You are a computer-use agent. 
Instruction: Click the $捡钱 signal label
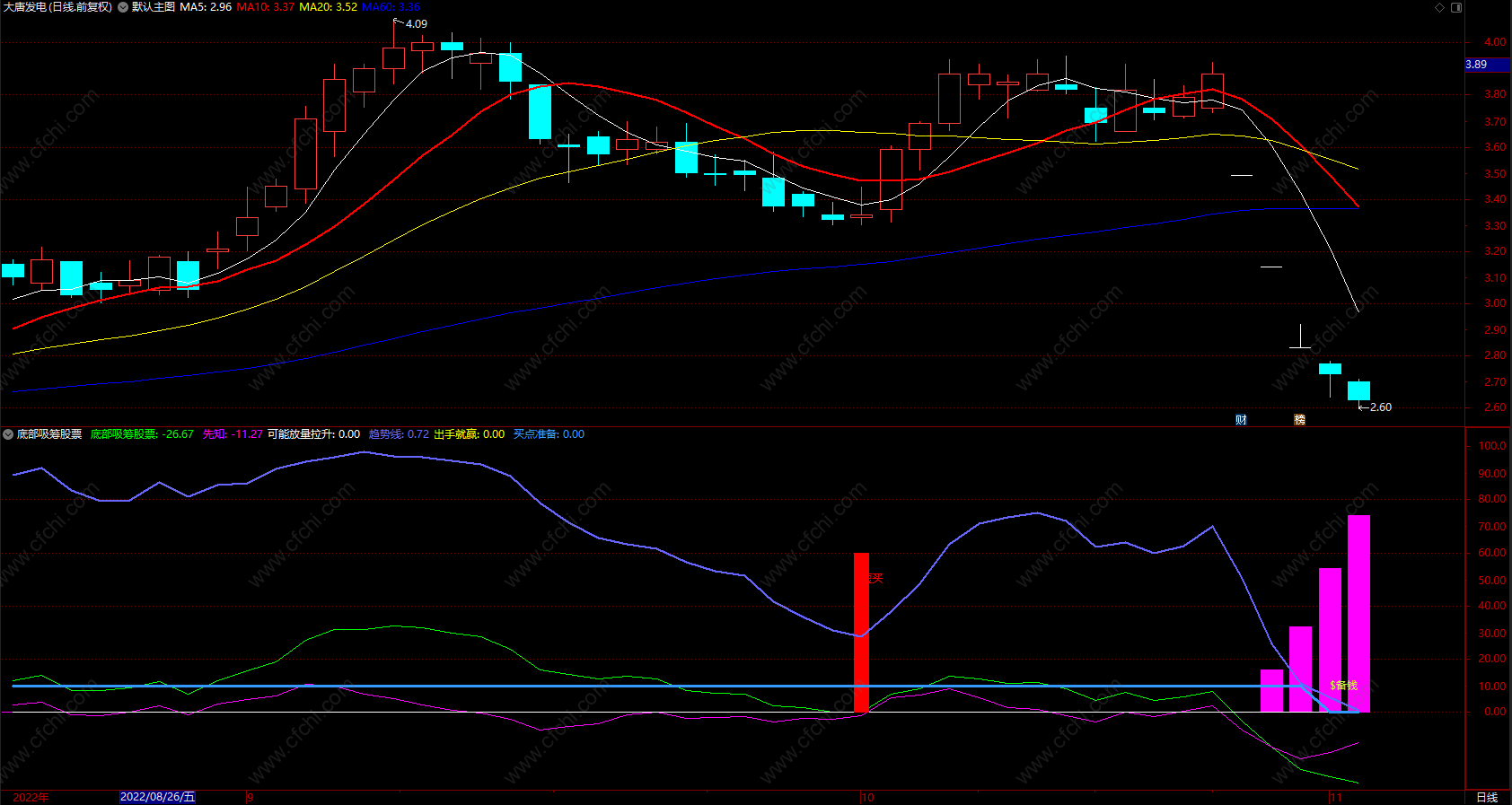point(1344,686)
